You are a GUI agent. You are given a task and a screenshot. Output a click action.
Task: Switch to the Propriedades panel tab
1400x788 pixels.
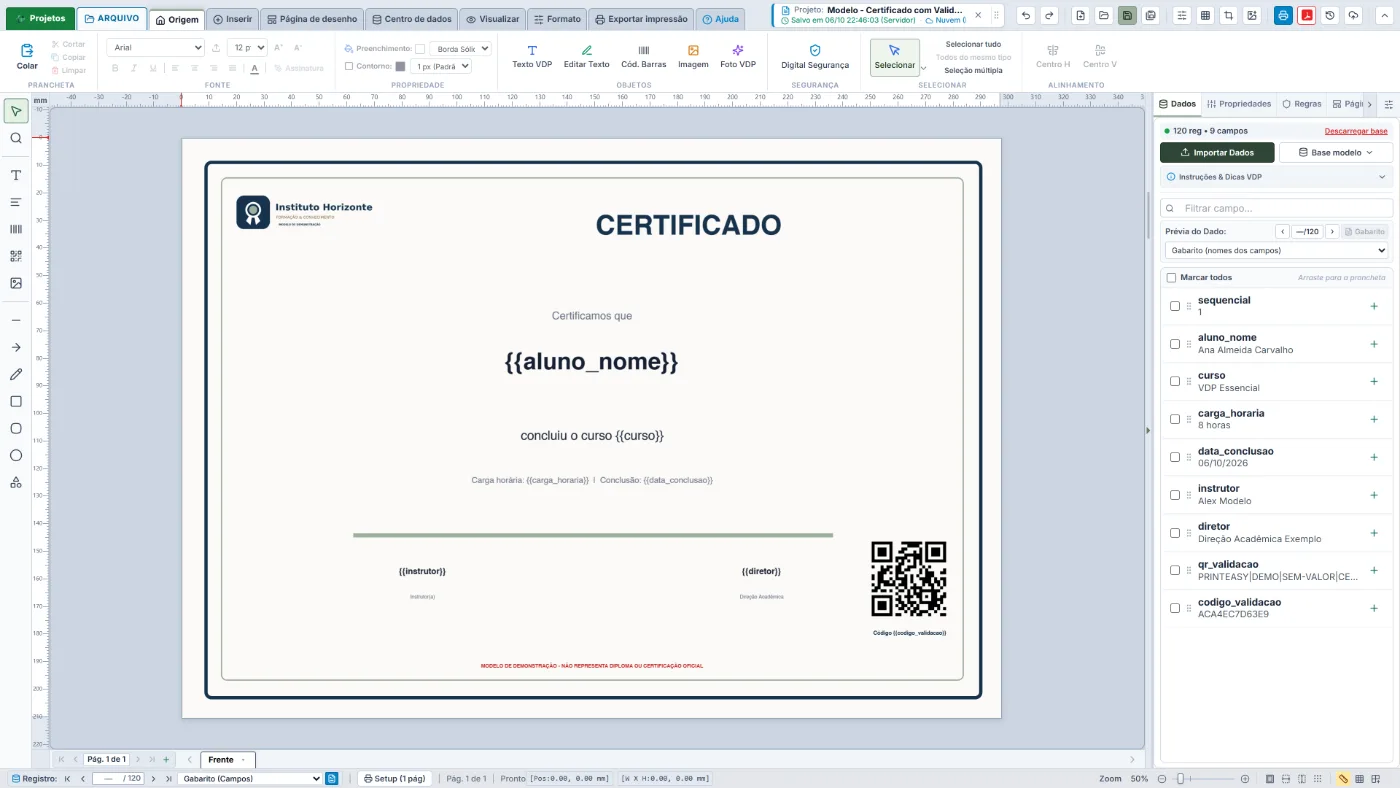(x=1239, y=104)
